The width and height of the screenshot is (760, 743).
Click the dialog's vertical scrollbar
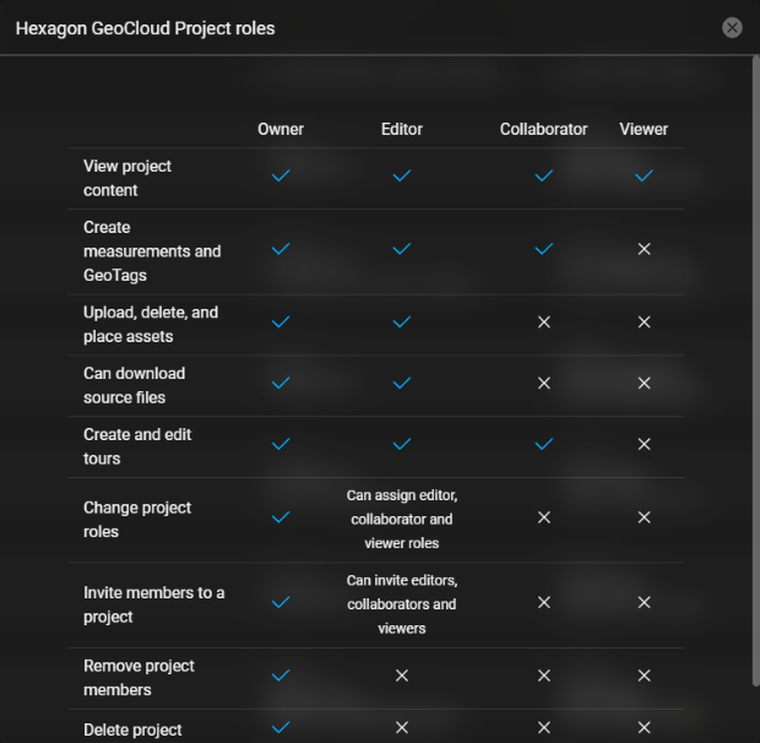(756, 371)
